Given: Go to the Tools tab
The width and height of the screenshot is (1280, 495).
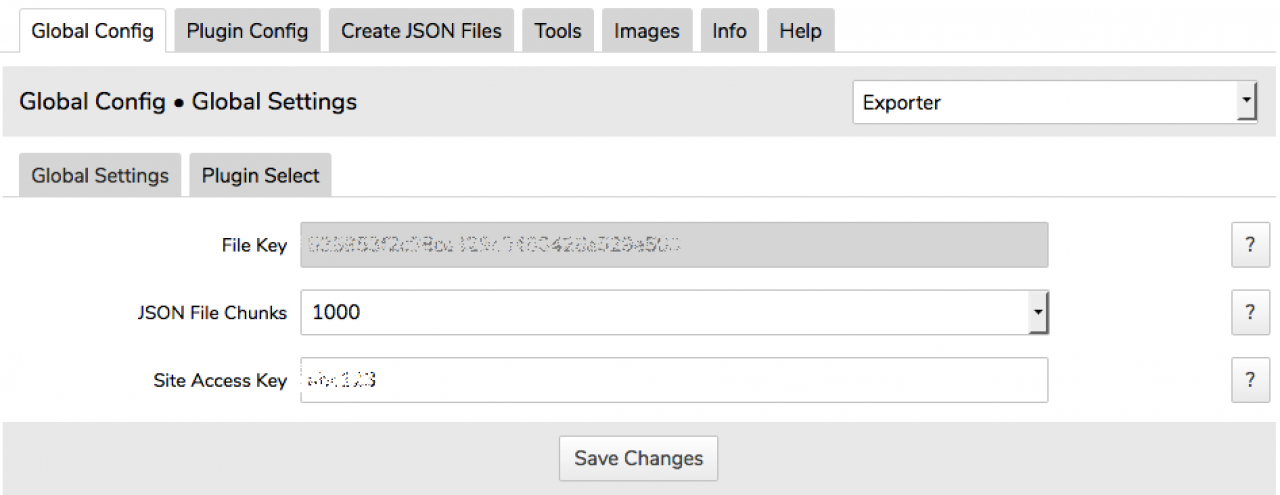Looking at the screenshot, I should [x=558, y=31].
